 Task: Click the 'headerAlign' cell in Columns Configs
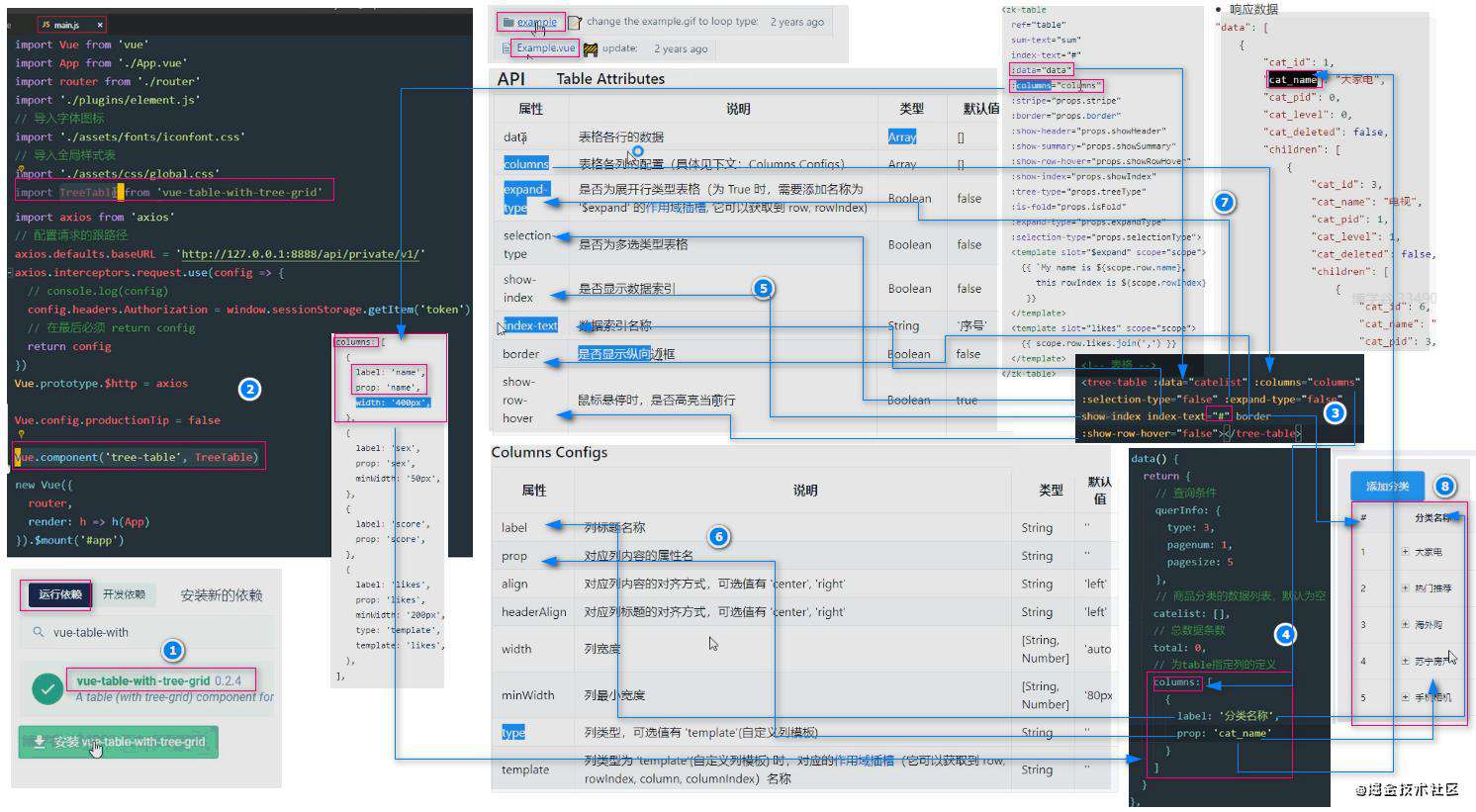(x=534, y=612)
